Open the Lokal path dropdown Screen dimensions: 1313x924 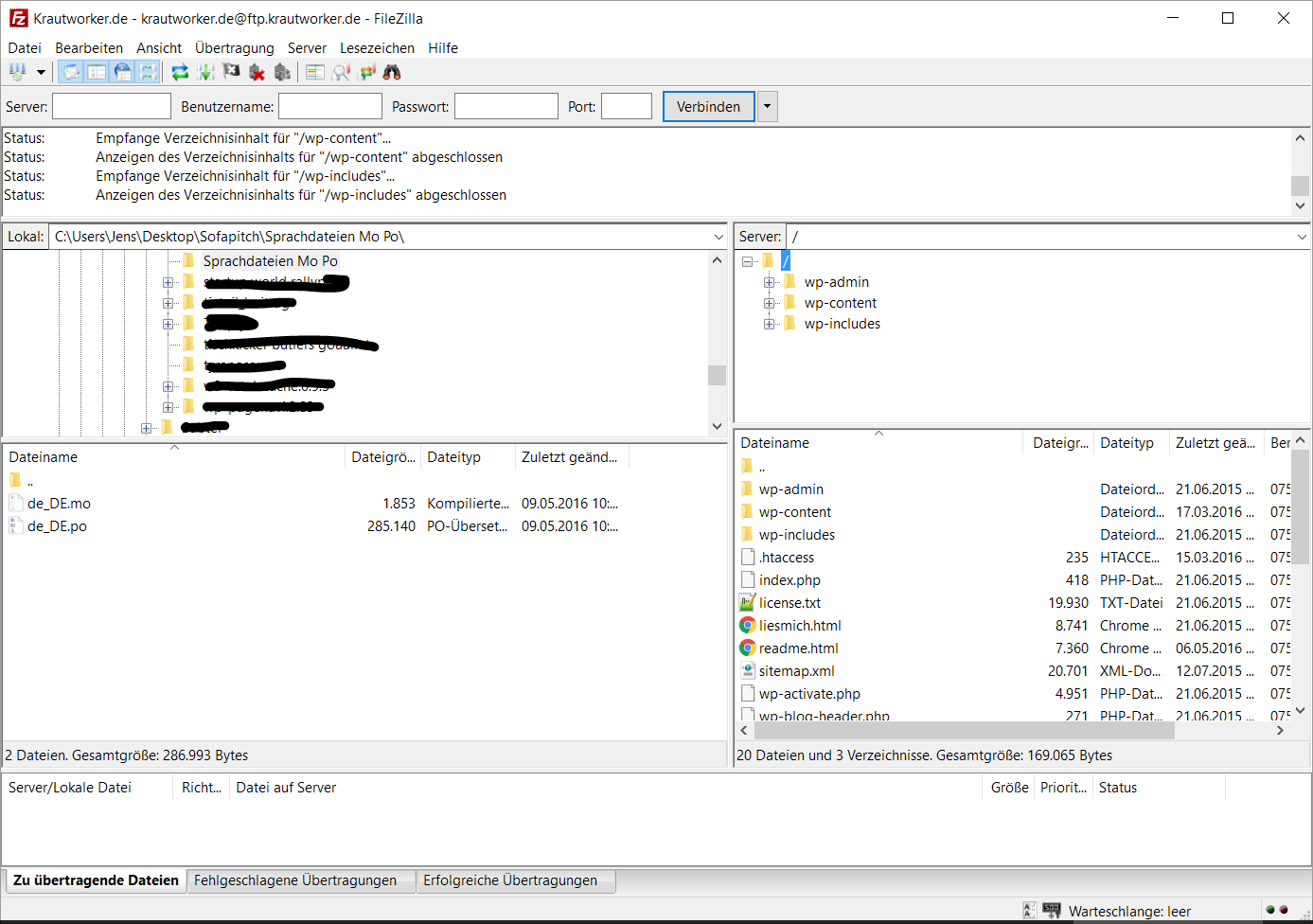pyautogui.click(x=719, y=237)
